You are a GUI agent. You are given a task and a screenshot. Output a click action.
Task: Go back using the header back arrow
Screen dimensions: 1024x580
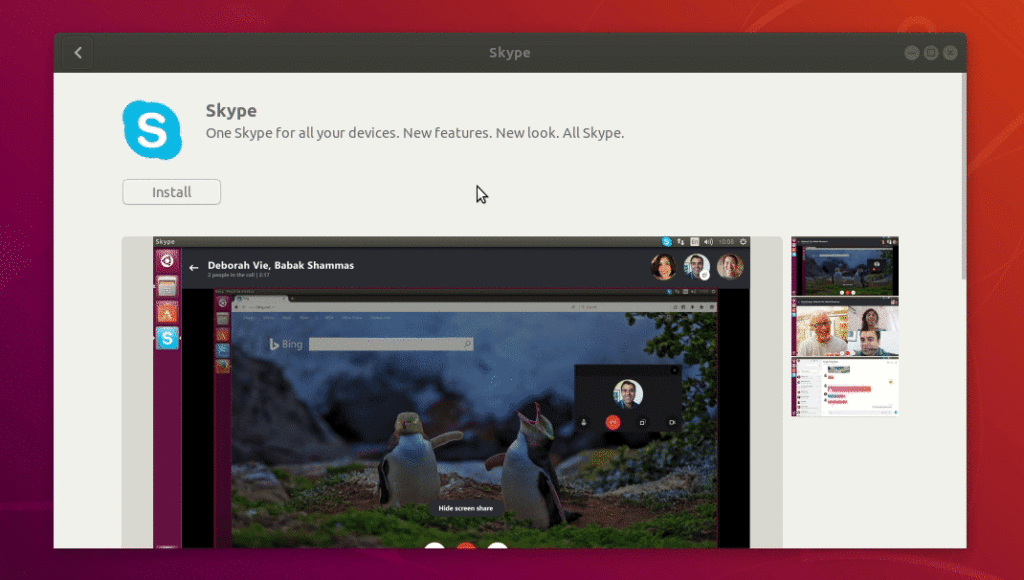click(78, 53)
